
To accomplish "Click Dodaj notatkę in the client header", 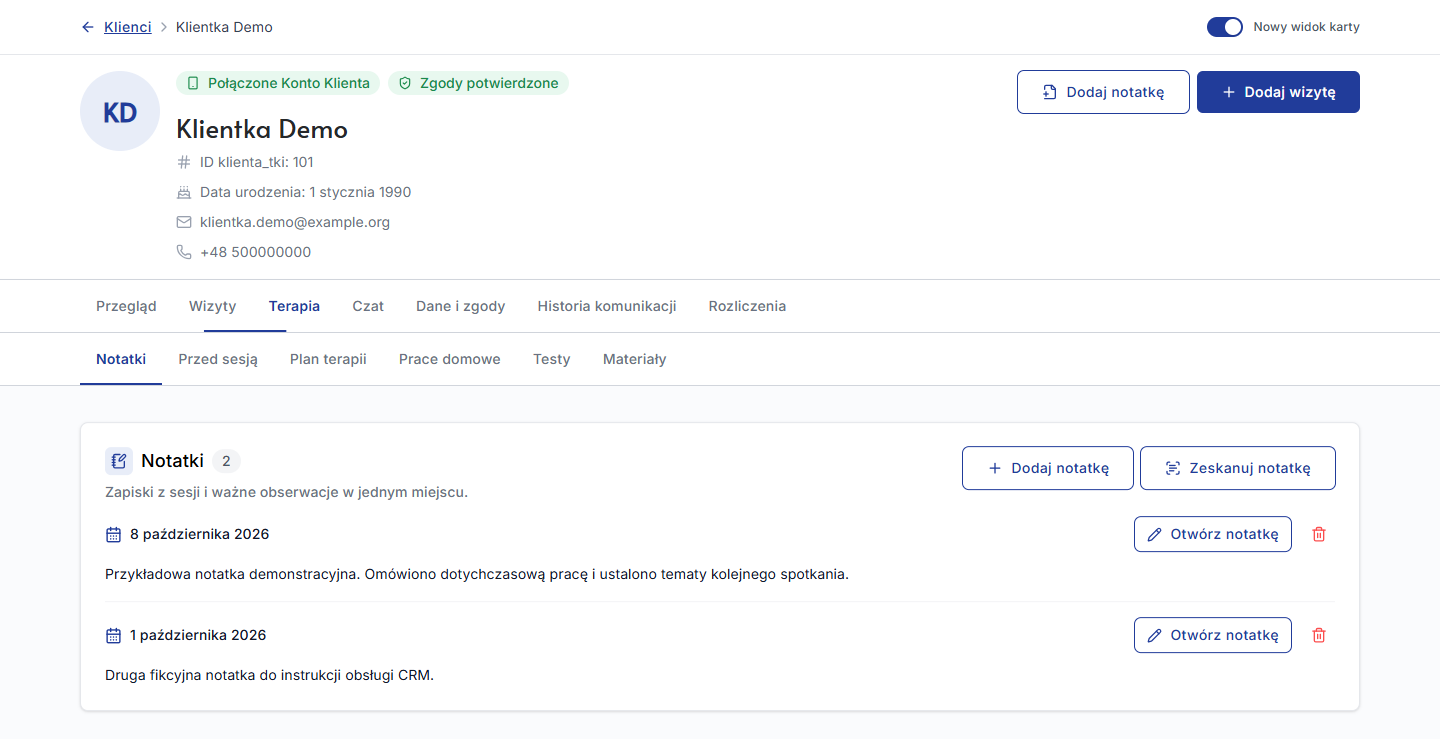I will tap(1103, 92).
